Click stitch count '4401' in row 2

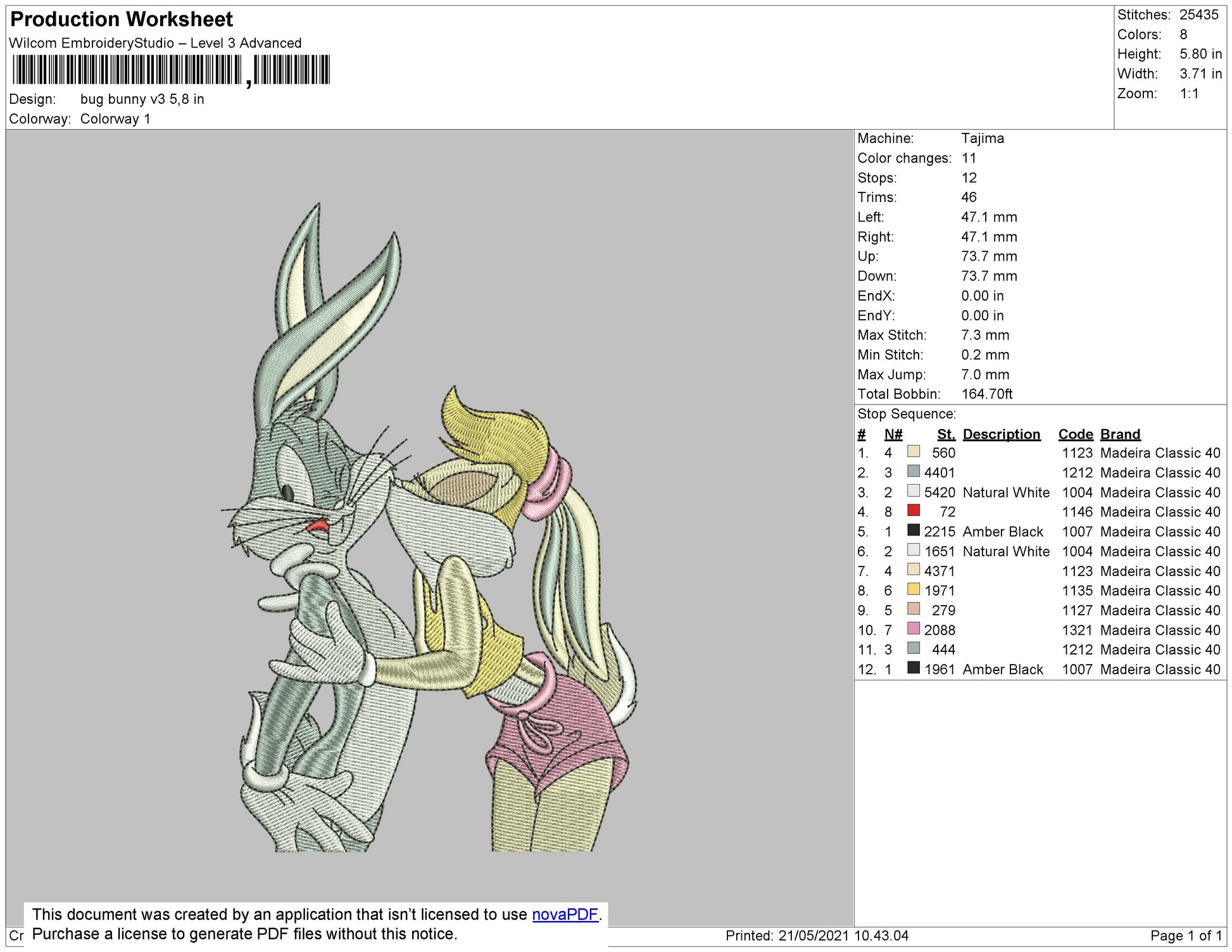coord(940,473)
